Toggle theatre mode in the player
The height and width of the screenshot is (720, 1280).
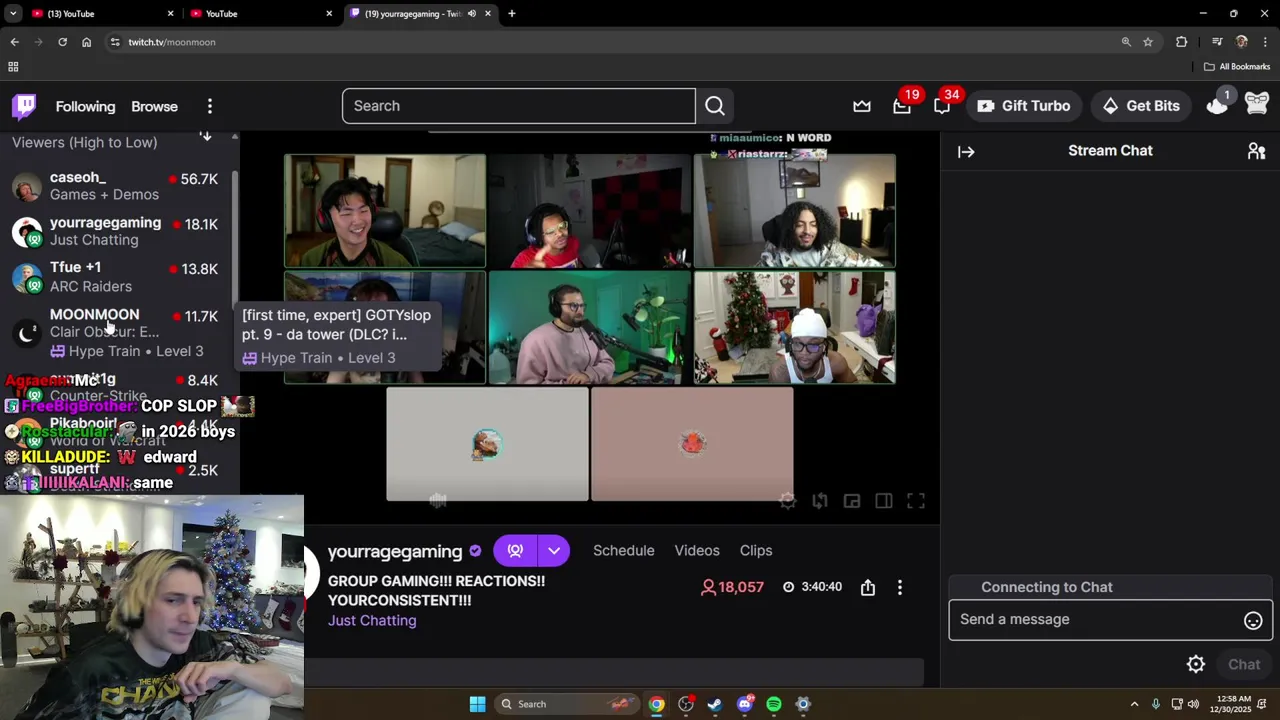tap(884, 501)
